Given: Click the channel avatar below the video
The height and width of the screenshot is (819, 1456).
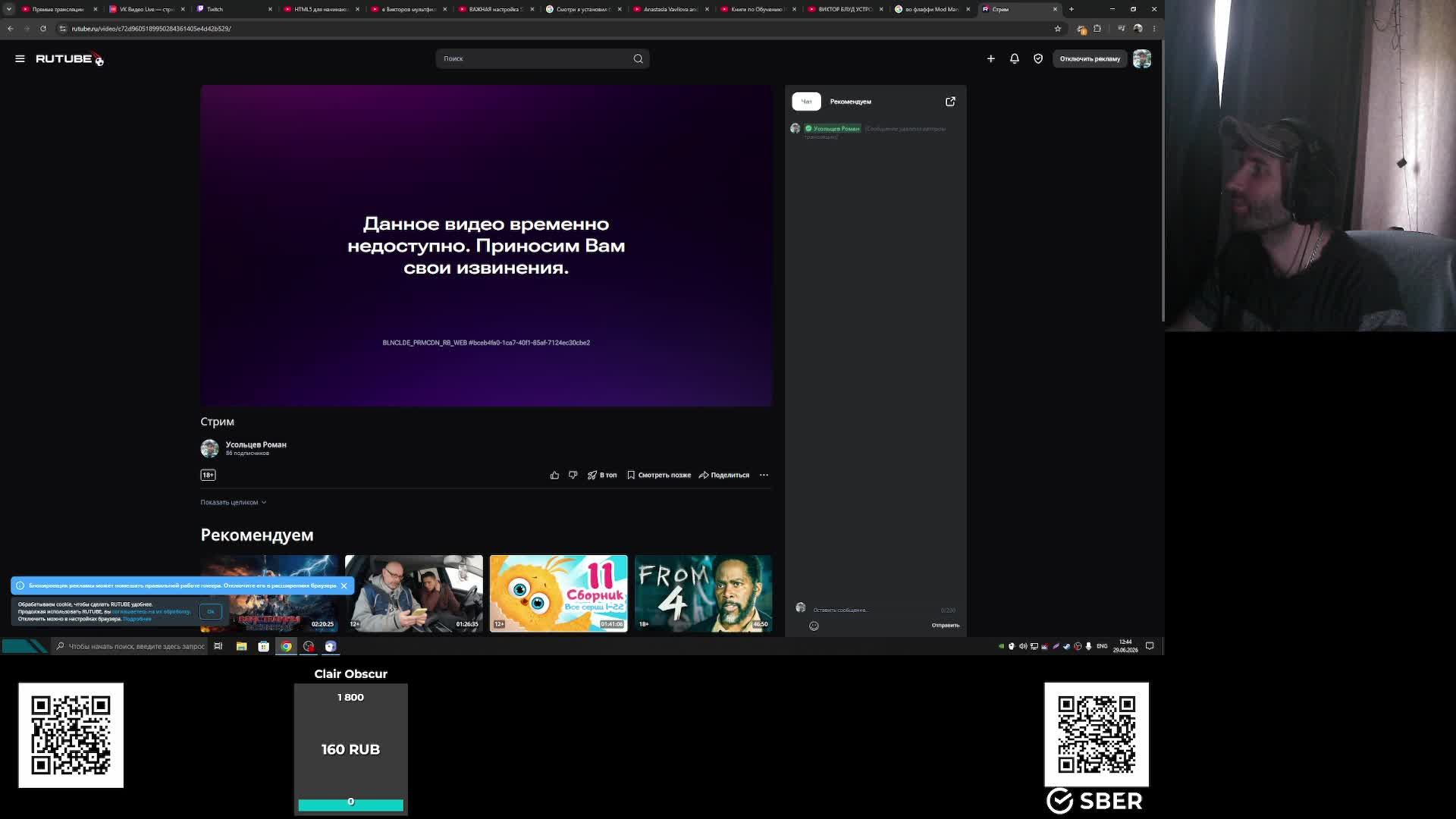Looking at the screenshot, I should [x=209, y=448].
